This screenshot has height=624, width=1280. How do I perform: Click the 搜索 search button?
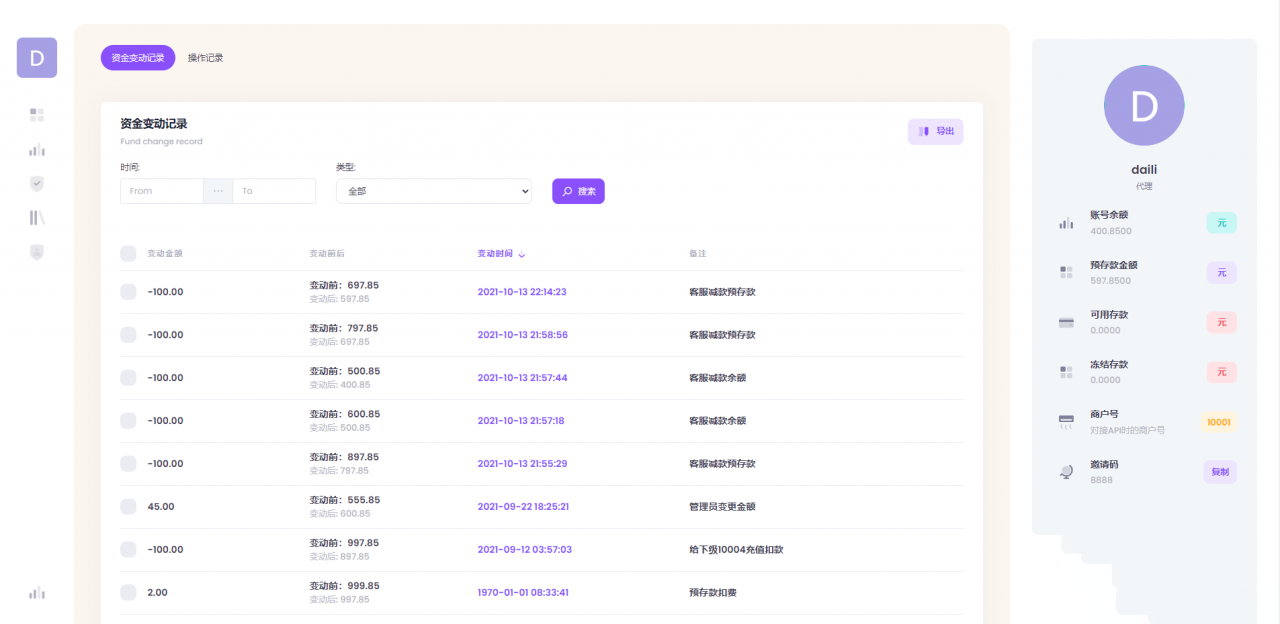pos(578,191)
